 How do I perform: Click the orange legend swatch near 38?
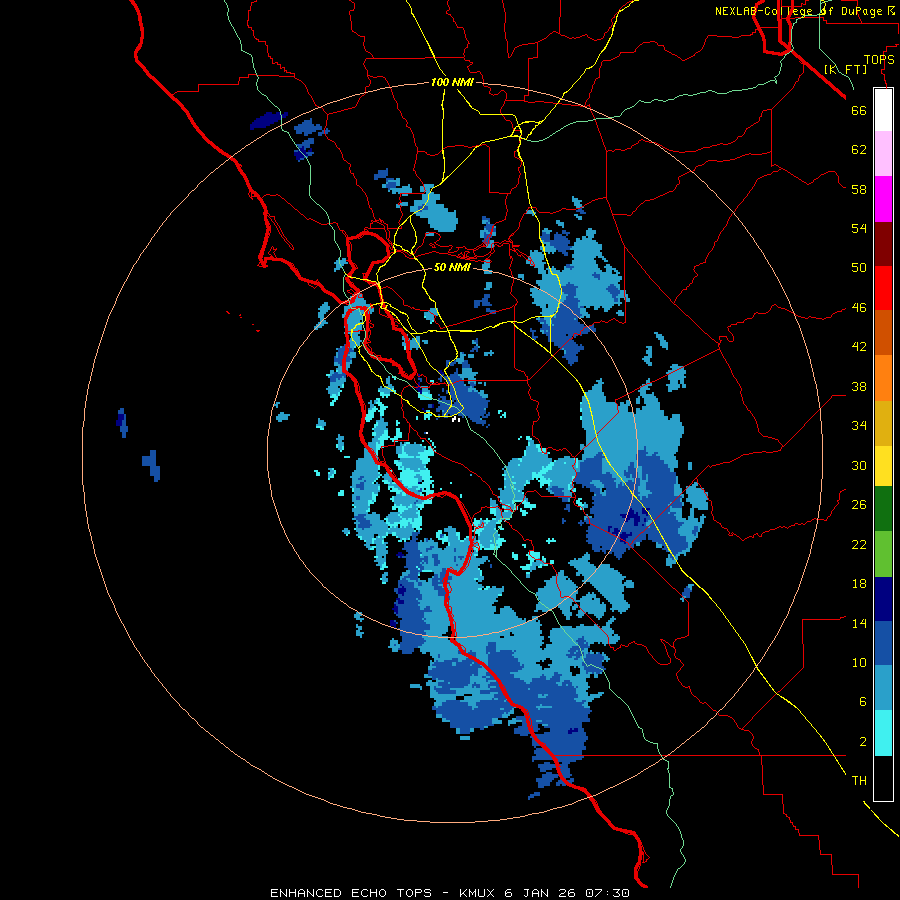coord(883,377)
